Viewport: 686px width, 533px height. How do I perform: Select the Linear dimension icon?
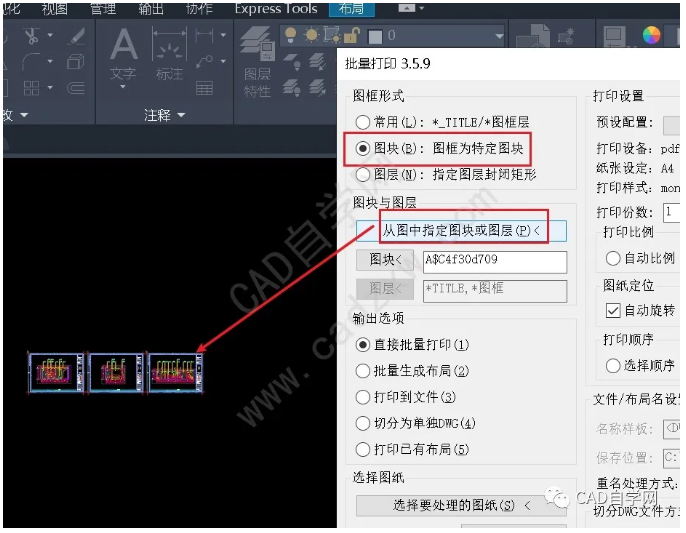[204, 35]
